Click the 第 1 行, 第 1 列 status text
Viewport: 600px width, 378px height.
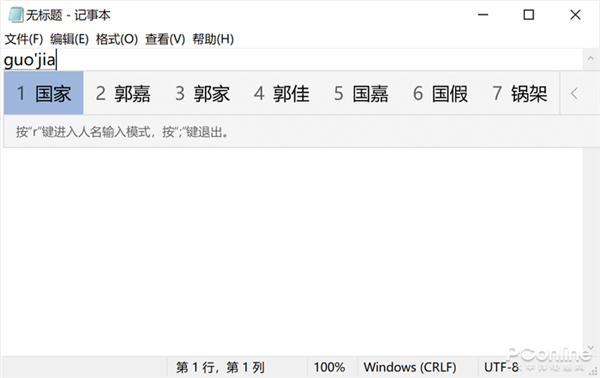click(220, 367)
